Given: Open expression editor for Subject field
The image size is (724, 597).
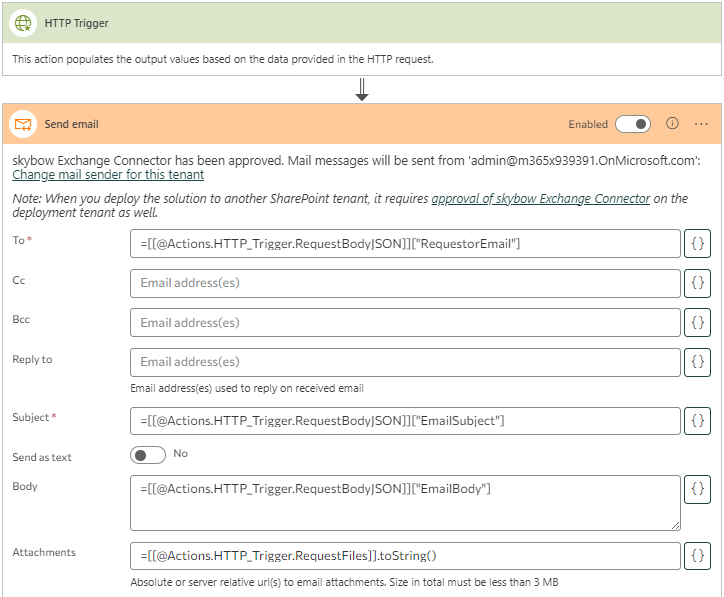Looking at the screenshot, I should (697, 421).
